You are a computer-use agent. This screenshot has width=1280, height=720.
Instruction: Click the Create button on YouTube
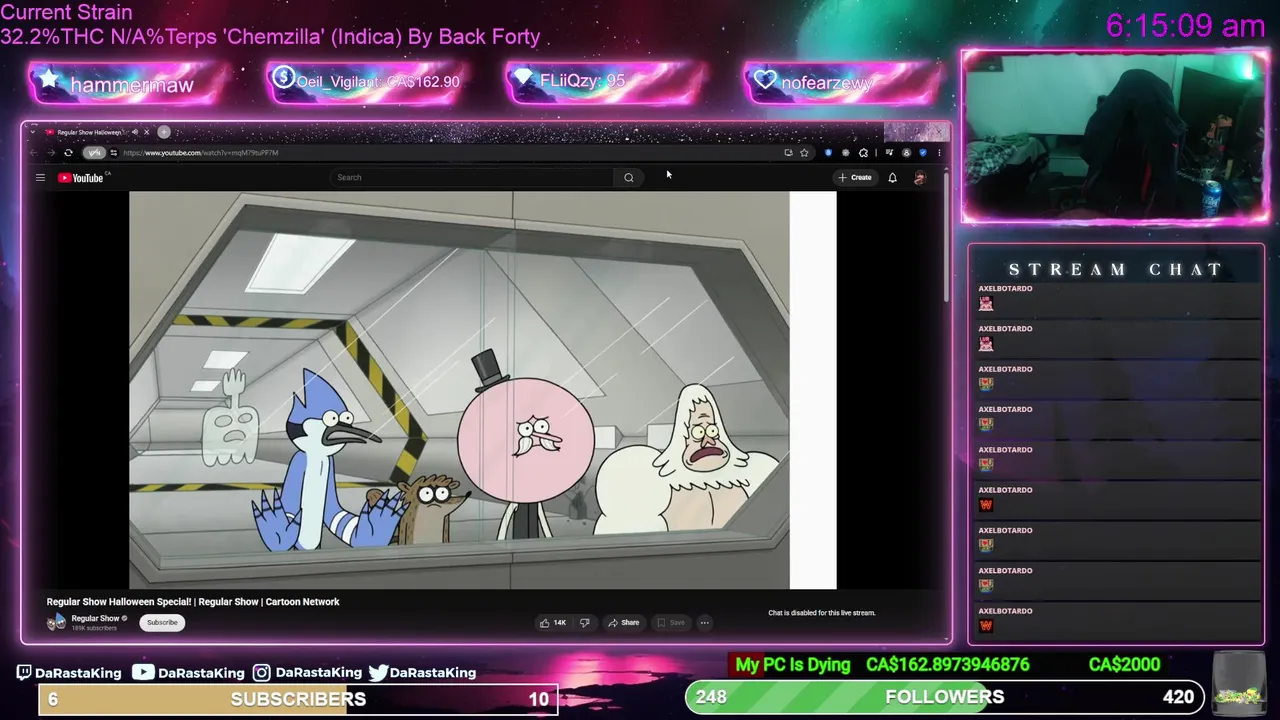(x=855, y=177)
